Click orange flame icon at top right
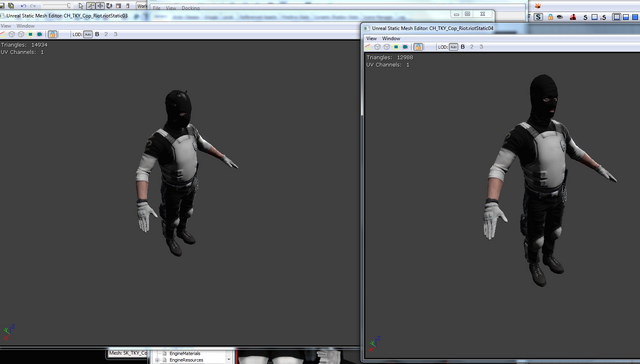The image size is (640, 364). [538, 6]
